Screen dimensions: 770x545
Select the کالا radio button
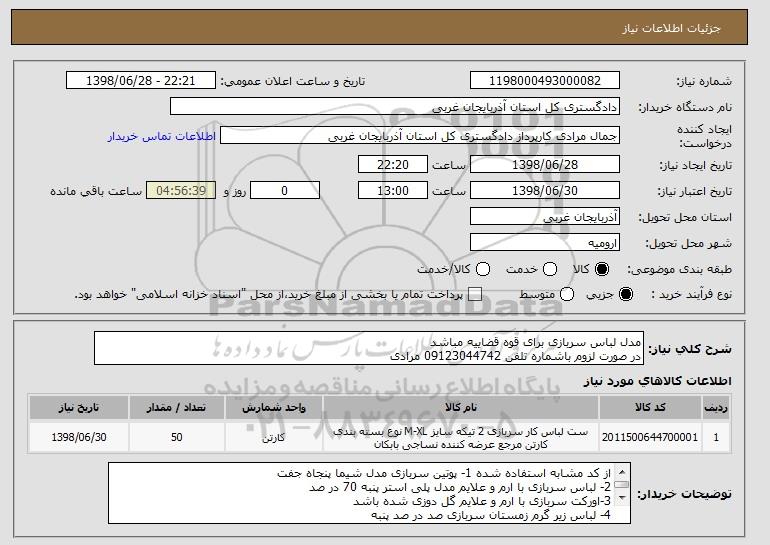click(602, 269)
